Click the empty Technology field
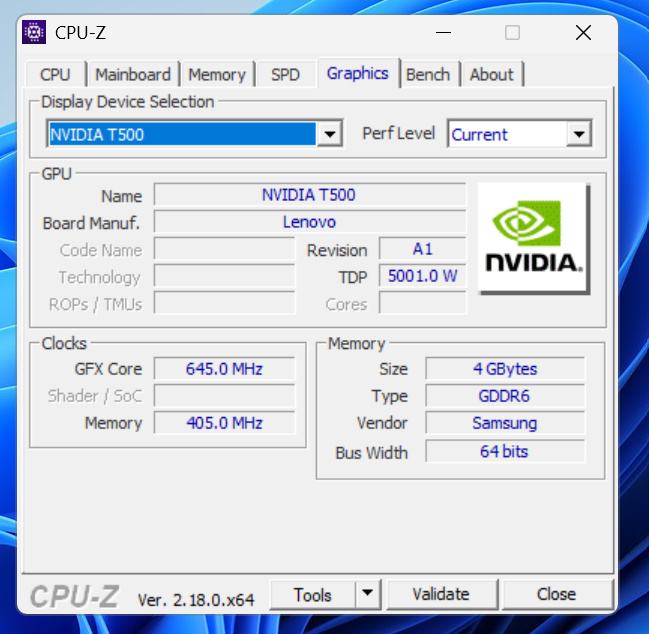The height and width of the screenshot is (634, 649). 224,276
